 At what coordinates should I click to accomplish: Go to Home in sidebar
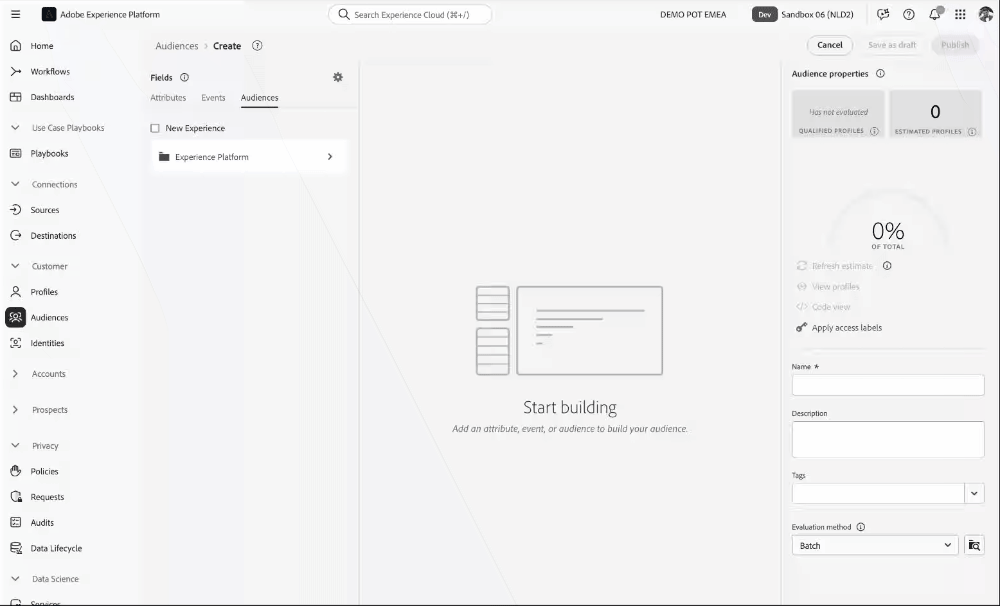pyautogui.click(x=42, y=46)
